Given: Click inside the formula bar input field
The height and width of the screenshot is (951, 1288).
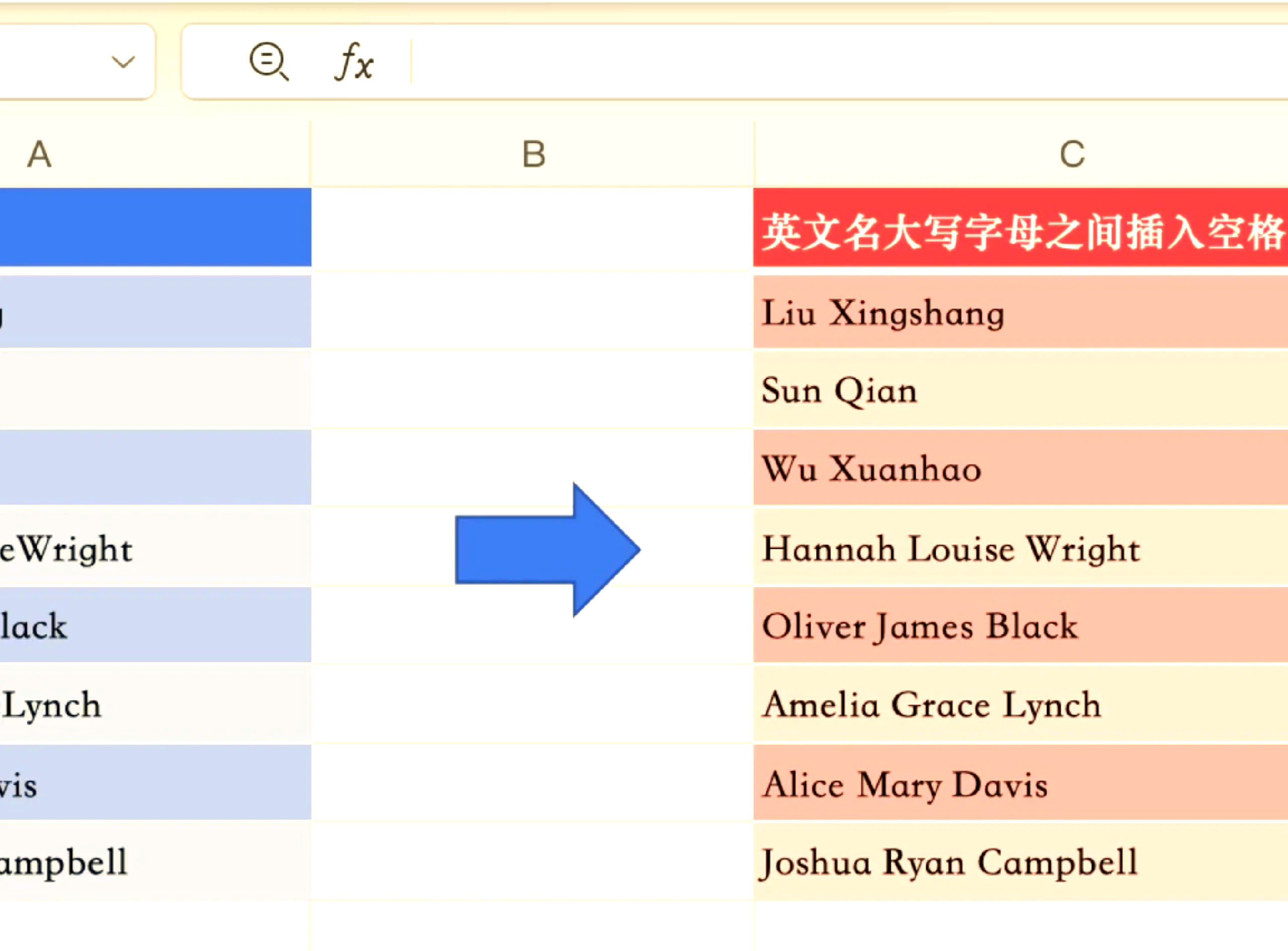Looking at the screenshot, I should (x=806, y=61).
